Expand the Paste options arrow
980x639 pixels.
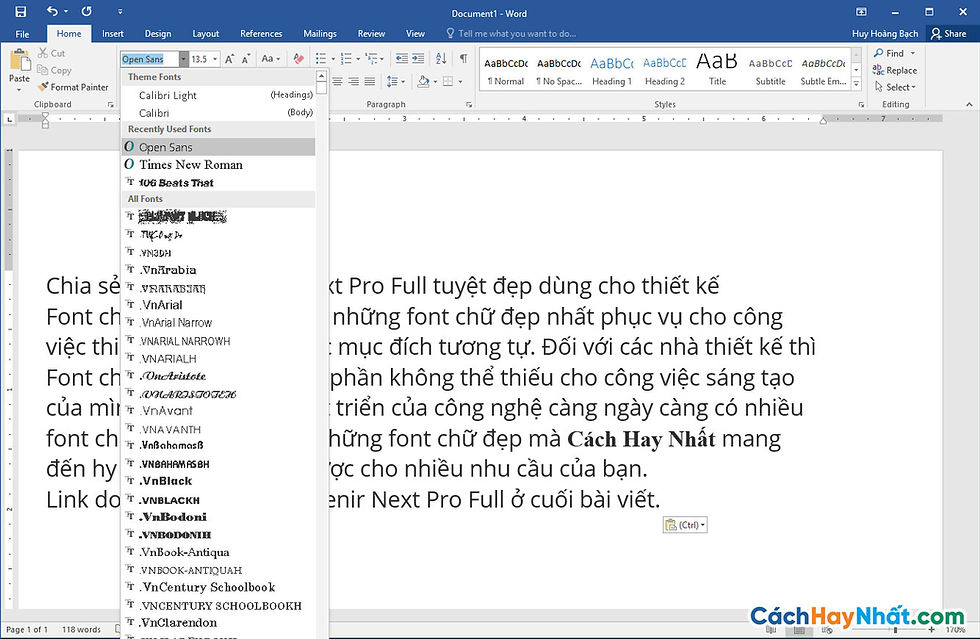19,89
